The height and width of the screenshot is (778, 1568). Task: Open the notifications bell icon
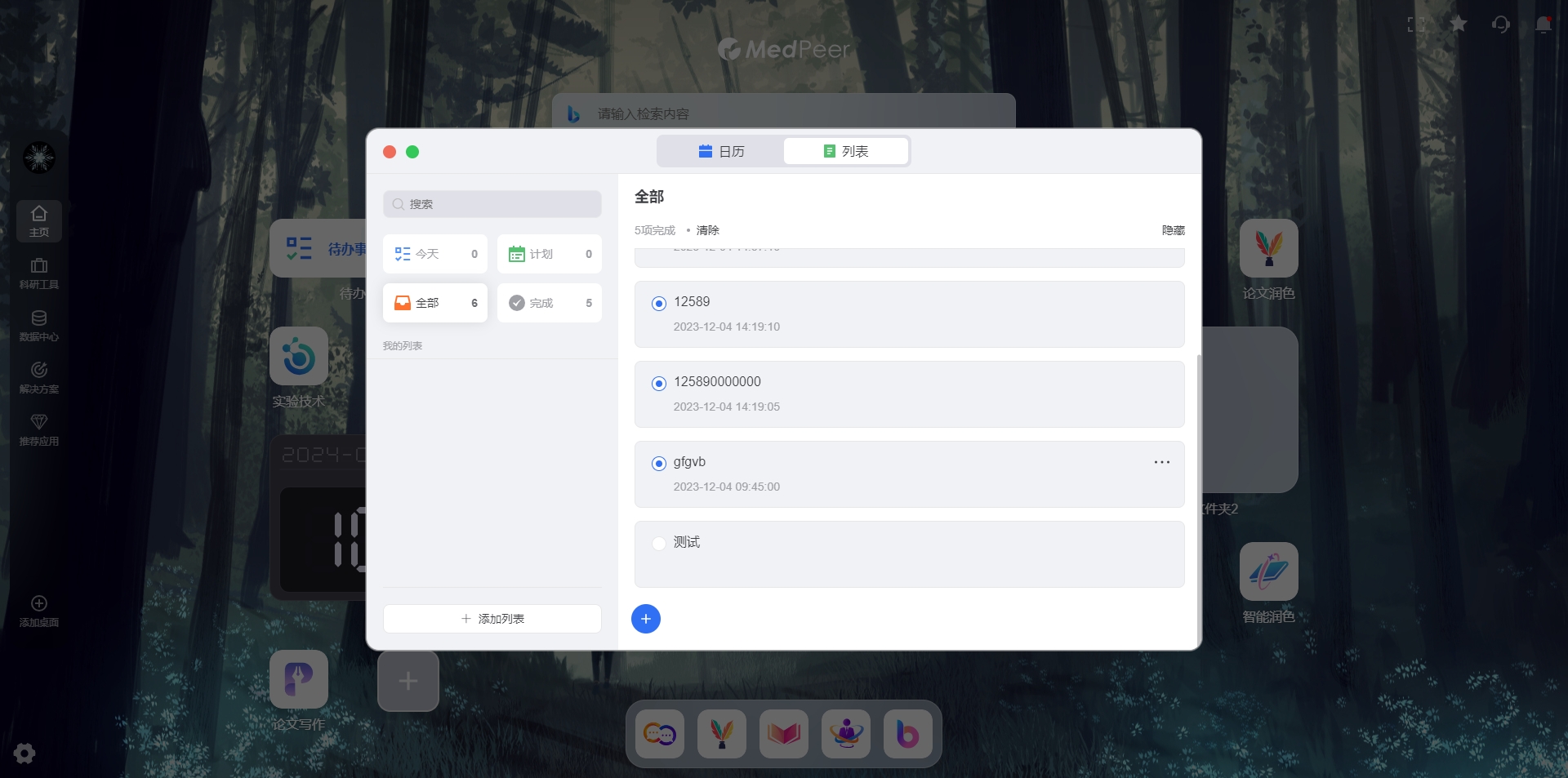point(1543,24)
